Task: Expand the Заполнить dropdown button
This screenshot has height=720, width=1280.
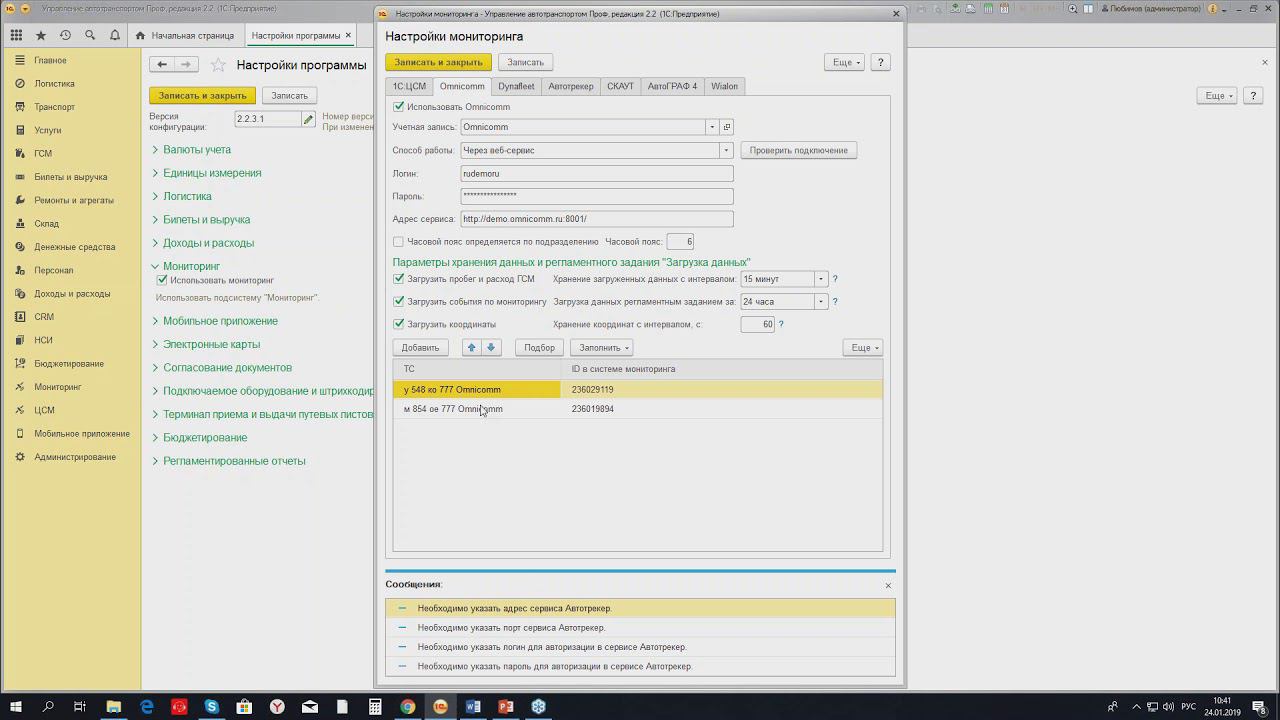Action: point(601,348)
